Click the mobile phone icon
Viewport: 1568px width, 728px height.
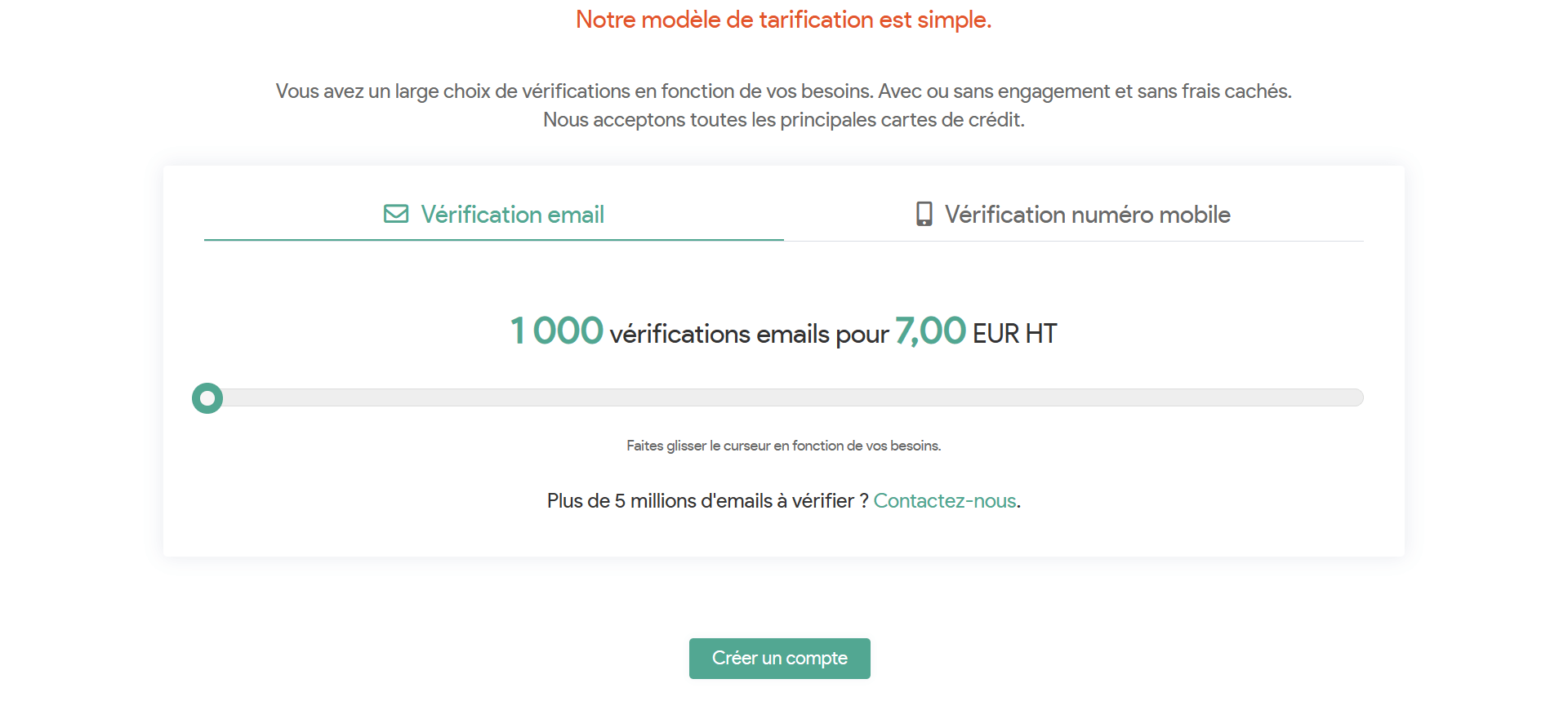click(x=924, y=214)
